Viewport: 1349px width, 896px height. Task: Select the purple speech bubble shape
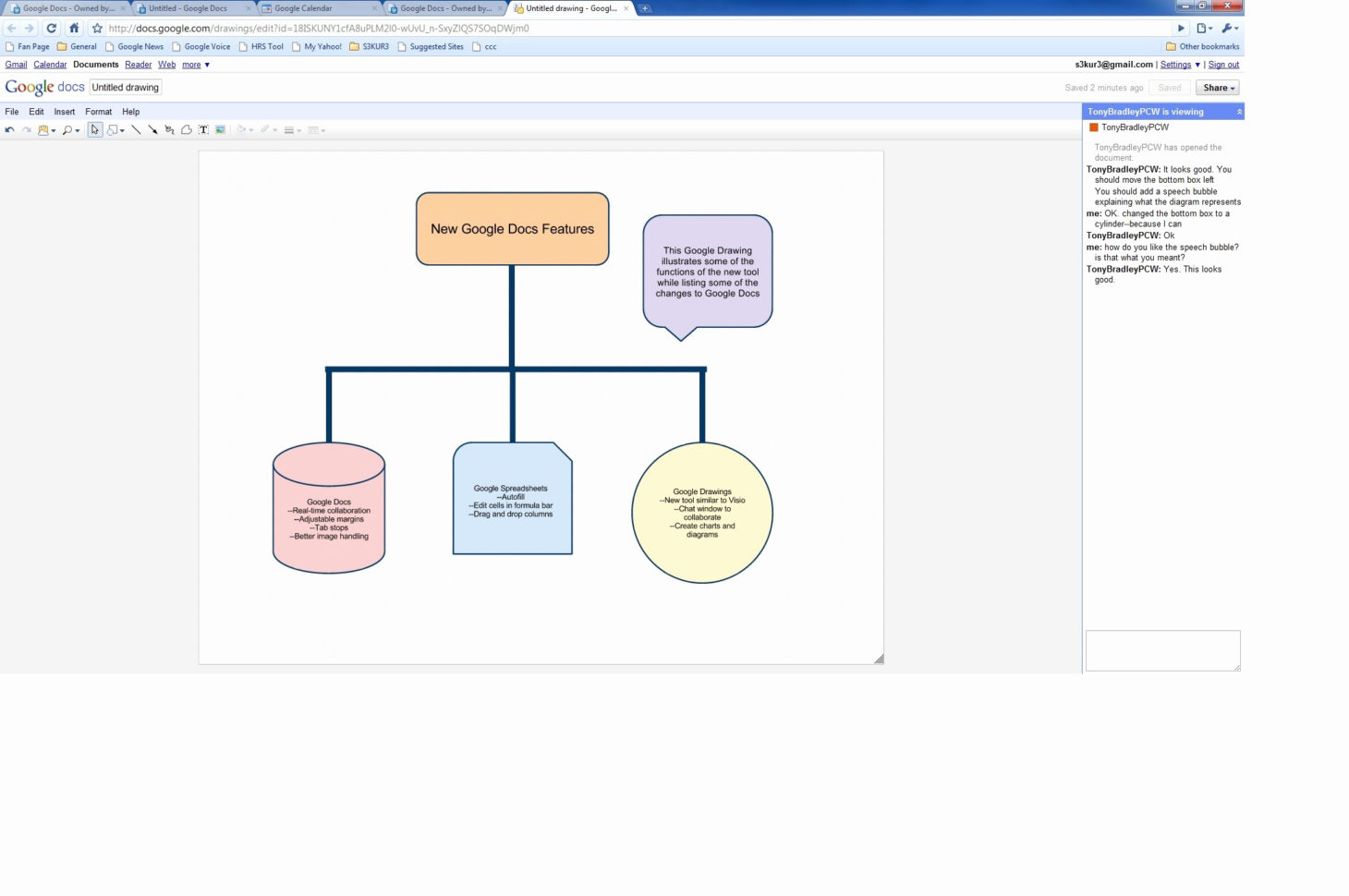tap(708, 277)
